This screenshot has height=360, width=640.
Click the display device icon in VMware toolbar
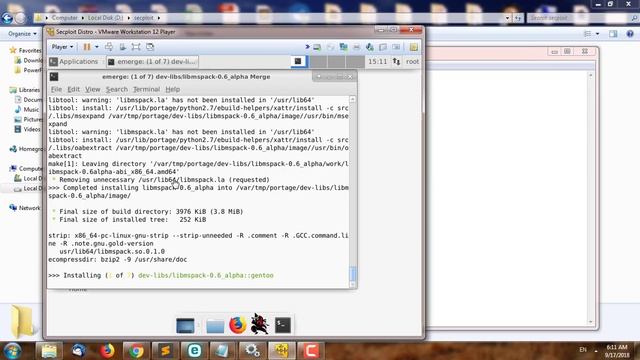(396, 47)
